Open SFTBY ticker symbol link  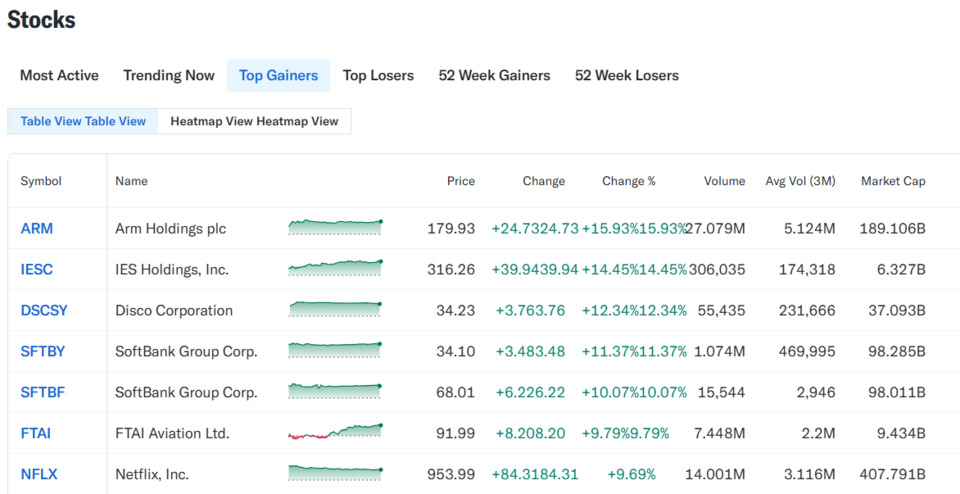point(43,351)
